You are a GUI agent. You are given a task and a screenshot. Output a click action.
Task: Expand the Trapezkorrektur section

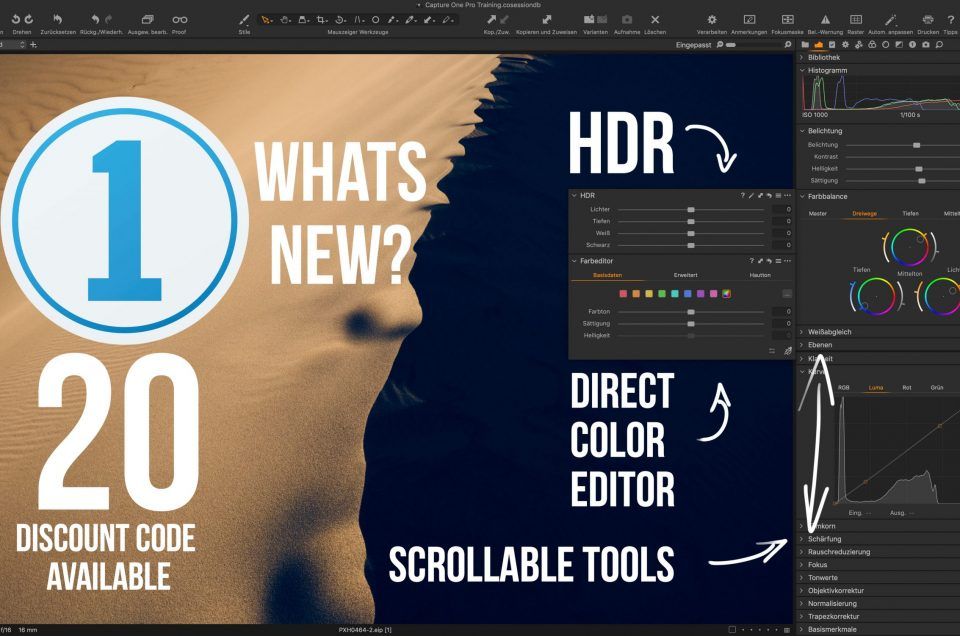[x=801, y=616]
